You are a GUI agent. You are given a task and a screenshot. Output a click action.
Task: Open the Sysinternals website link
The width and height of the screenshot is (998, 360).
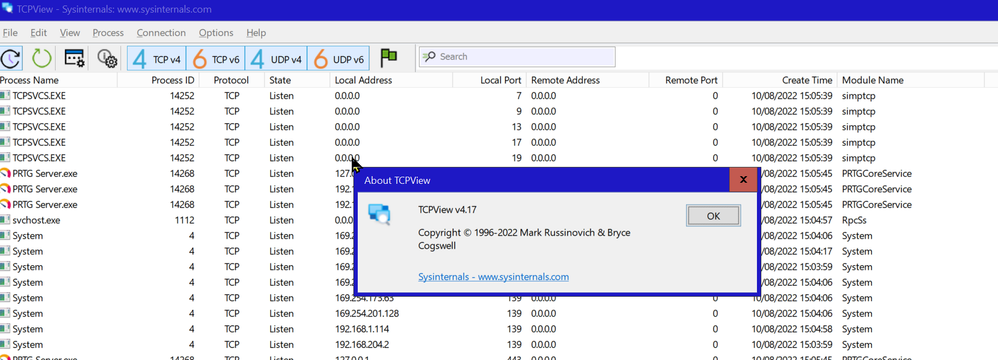(493, 277)
